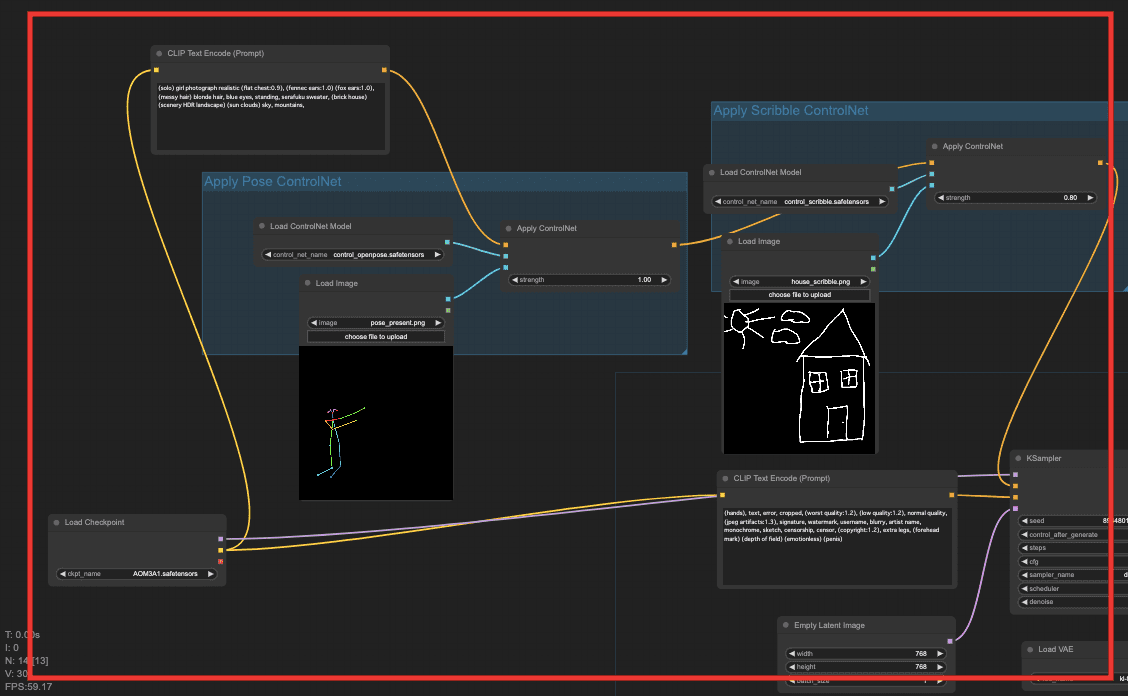Increase the 1.00 strength with right arrow
1128x696 pixels.
tap(664, 280)
